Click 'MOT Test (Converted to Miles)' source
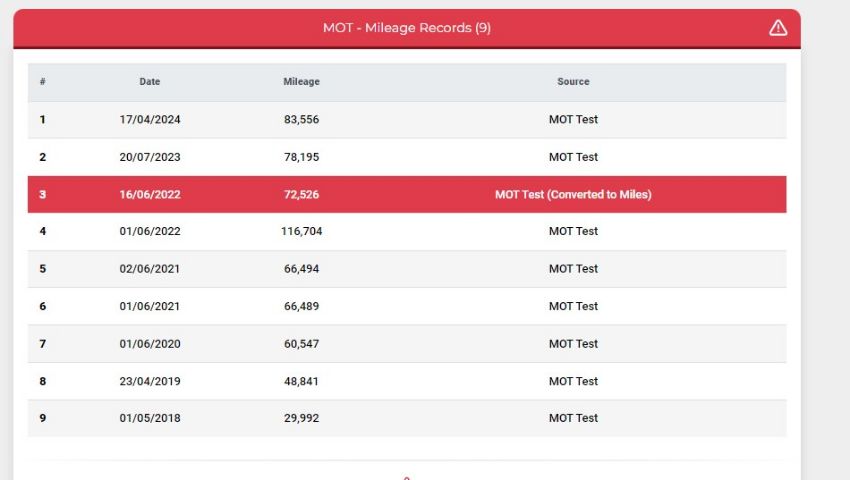Viewport: 850px width, 480px height. pos(573,194)
